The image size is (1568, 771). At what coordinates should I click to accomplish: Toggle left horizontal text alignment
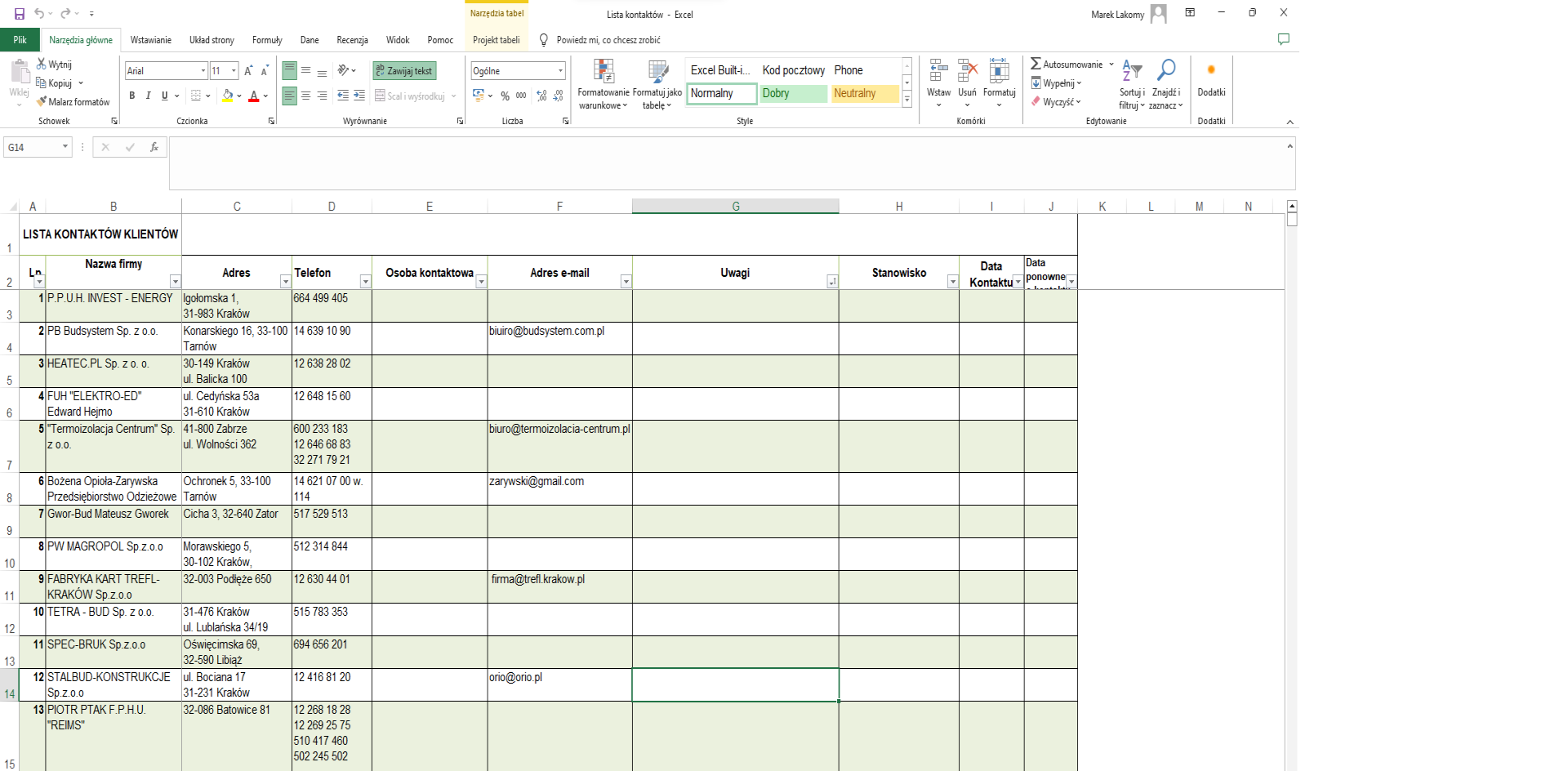point(289,96)
